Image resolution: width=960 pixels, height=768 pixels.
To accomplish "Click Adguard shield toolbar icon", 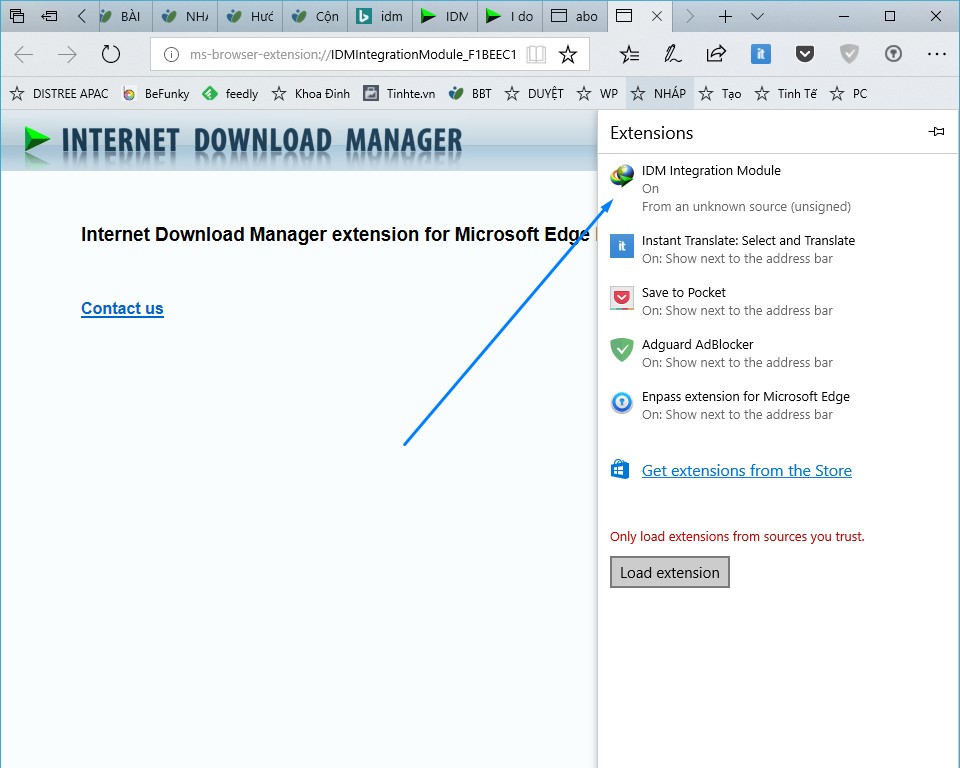I will click(849, 55).
